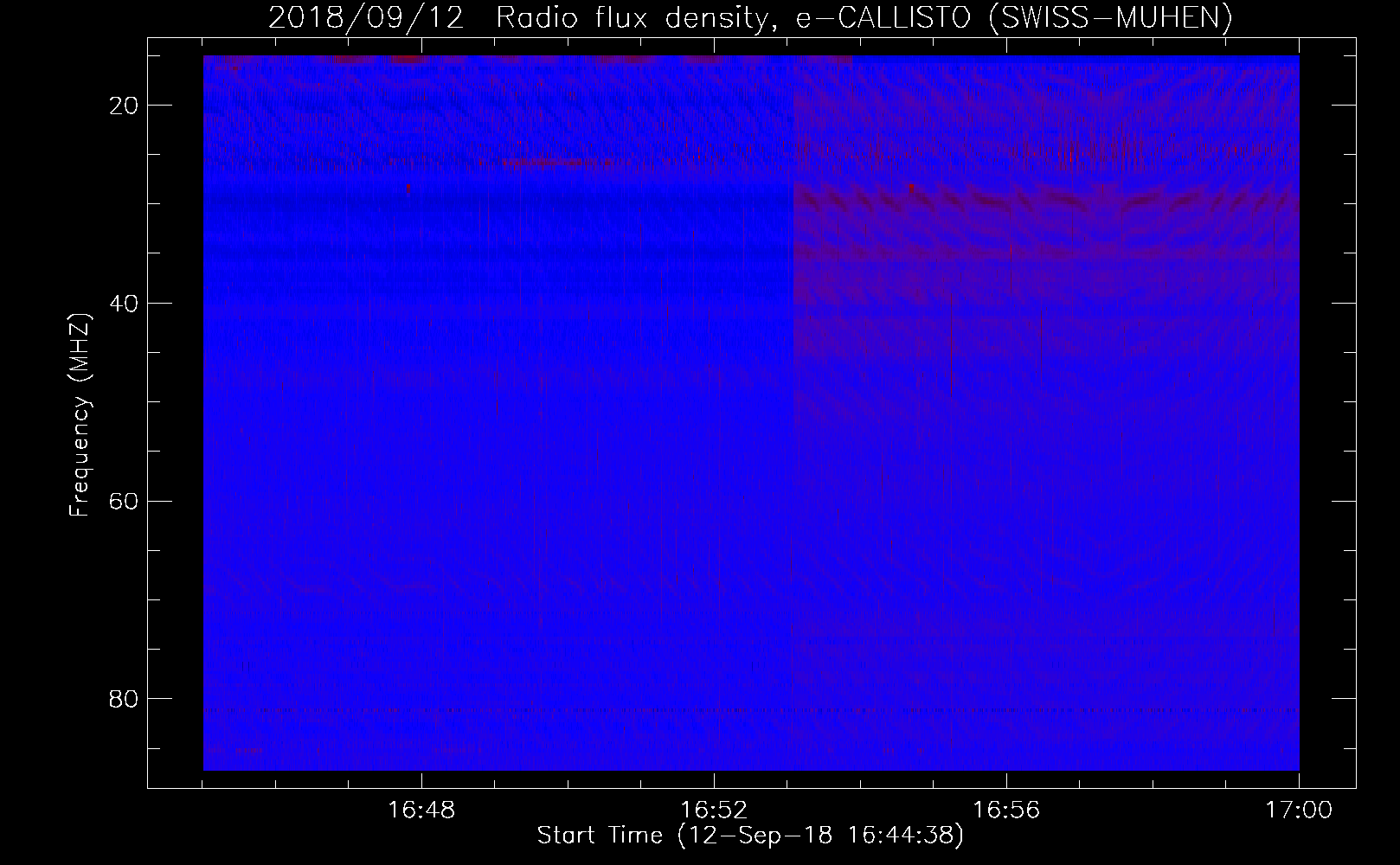The width and height of the screenshot is (1400, 865).
Task: Click the 'Start Time (12-Sep-18 16:44:38)' label
Action: pyautogui.click(x=750, y=836)
